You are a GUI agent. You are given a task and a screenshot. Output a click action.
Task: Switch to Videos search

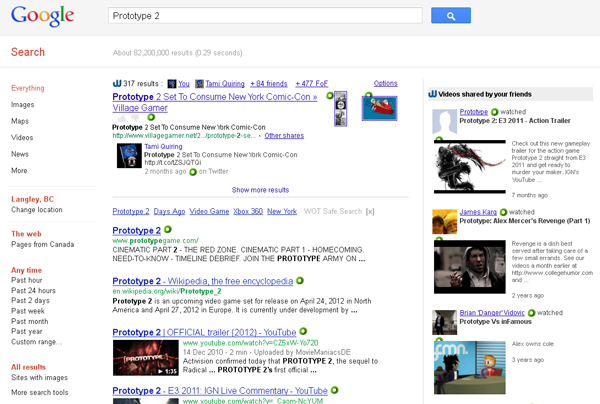coord(22,137)
